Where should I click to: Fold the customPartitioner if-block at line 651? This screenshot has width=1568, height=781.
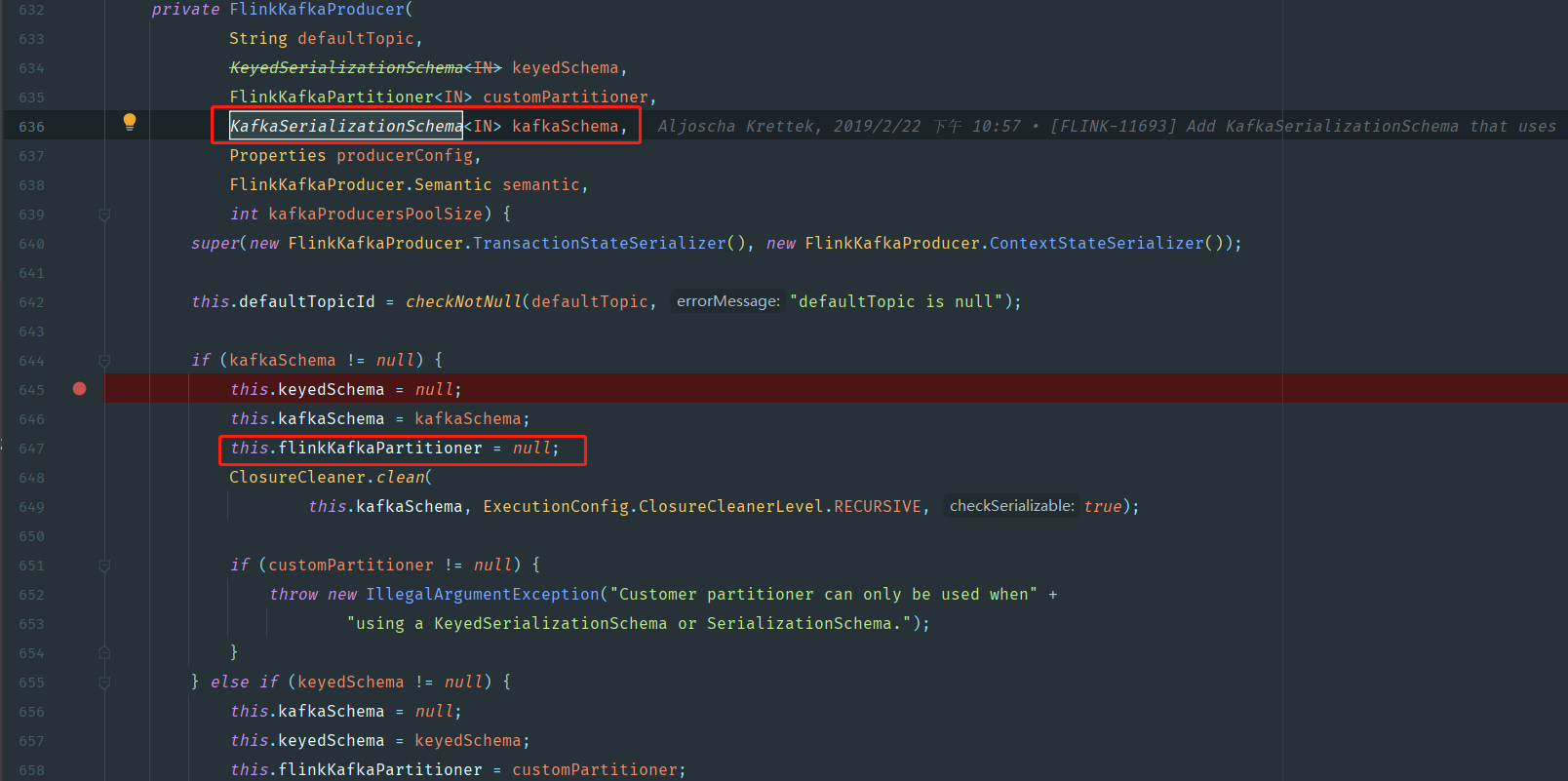[x=104, y=566]
